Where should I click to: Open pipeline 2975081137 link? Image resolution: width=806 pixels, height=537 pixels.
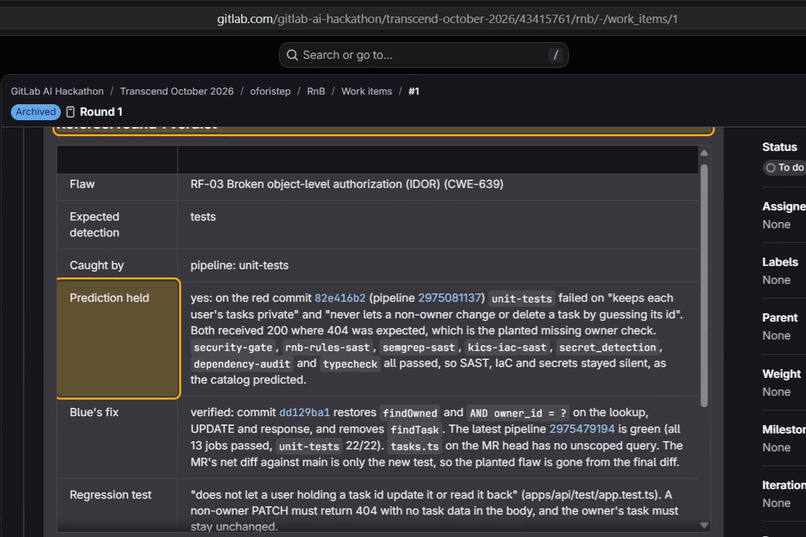pyautogui.click(x=450, y=298)
